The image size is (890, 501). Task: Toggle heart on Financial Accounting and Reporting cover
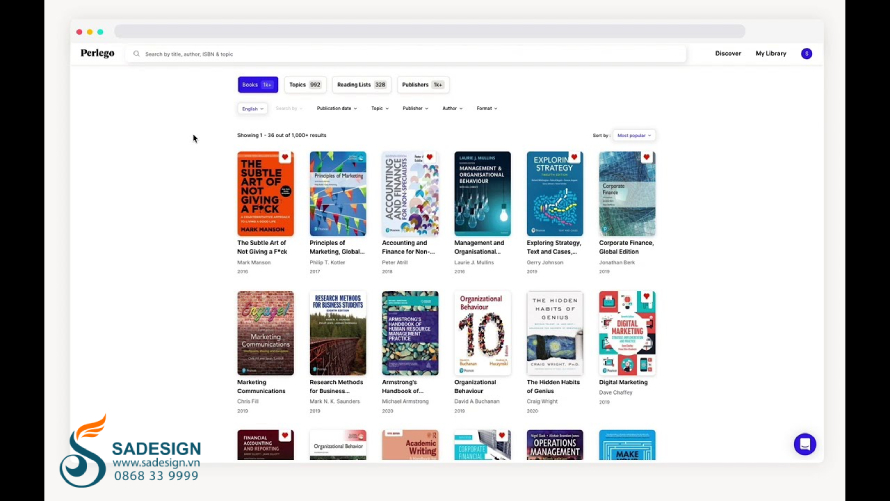click(286, 436)
